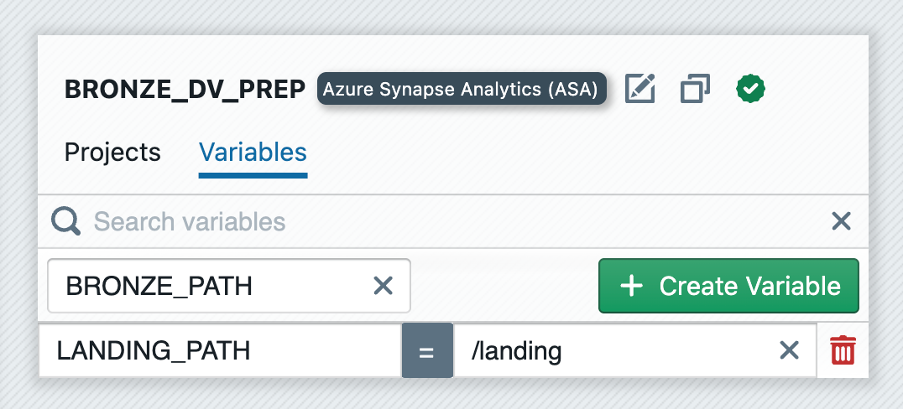Click the green verified checkmark badge
Viewport: 904px width, 410px height.
(x=750, y=89)
